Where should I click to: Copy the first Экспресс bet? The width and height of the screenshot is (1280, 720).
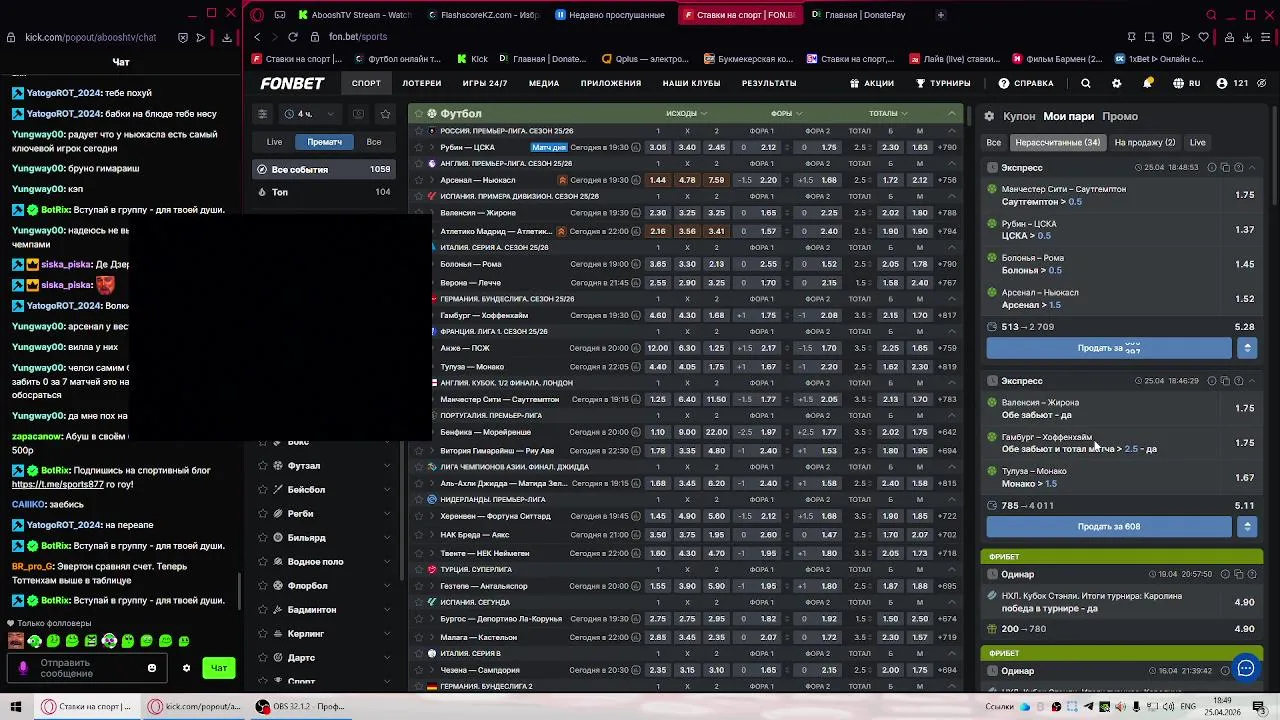point(1225,168)
